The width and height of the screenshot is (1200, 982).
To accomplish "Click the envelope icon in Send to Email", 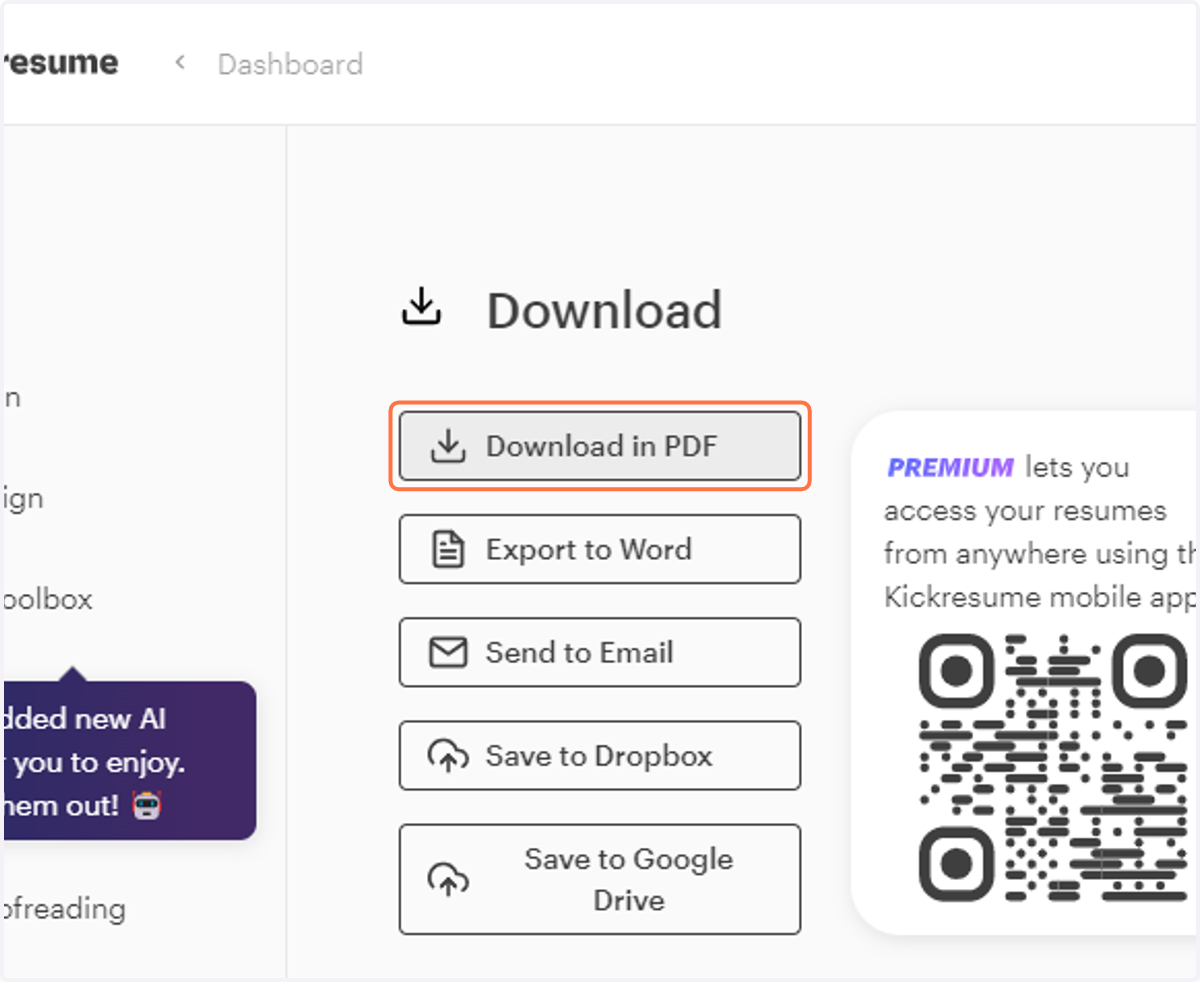I will pyautogui.click(x=448, y=653).
